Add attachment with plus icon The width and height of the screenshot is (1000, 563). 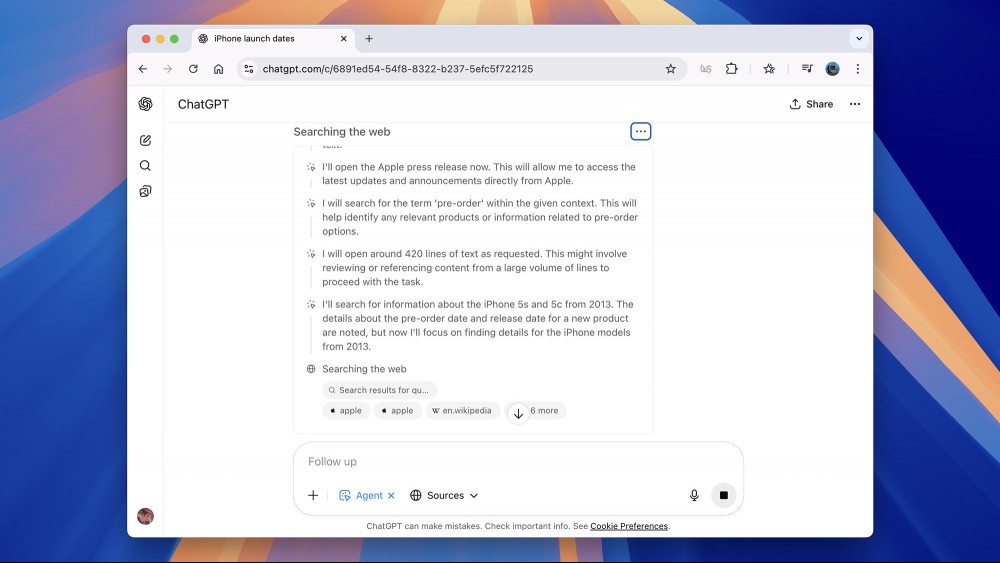pyautogui.click(x=313, y=495)
